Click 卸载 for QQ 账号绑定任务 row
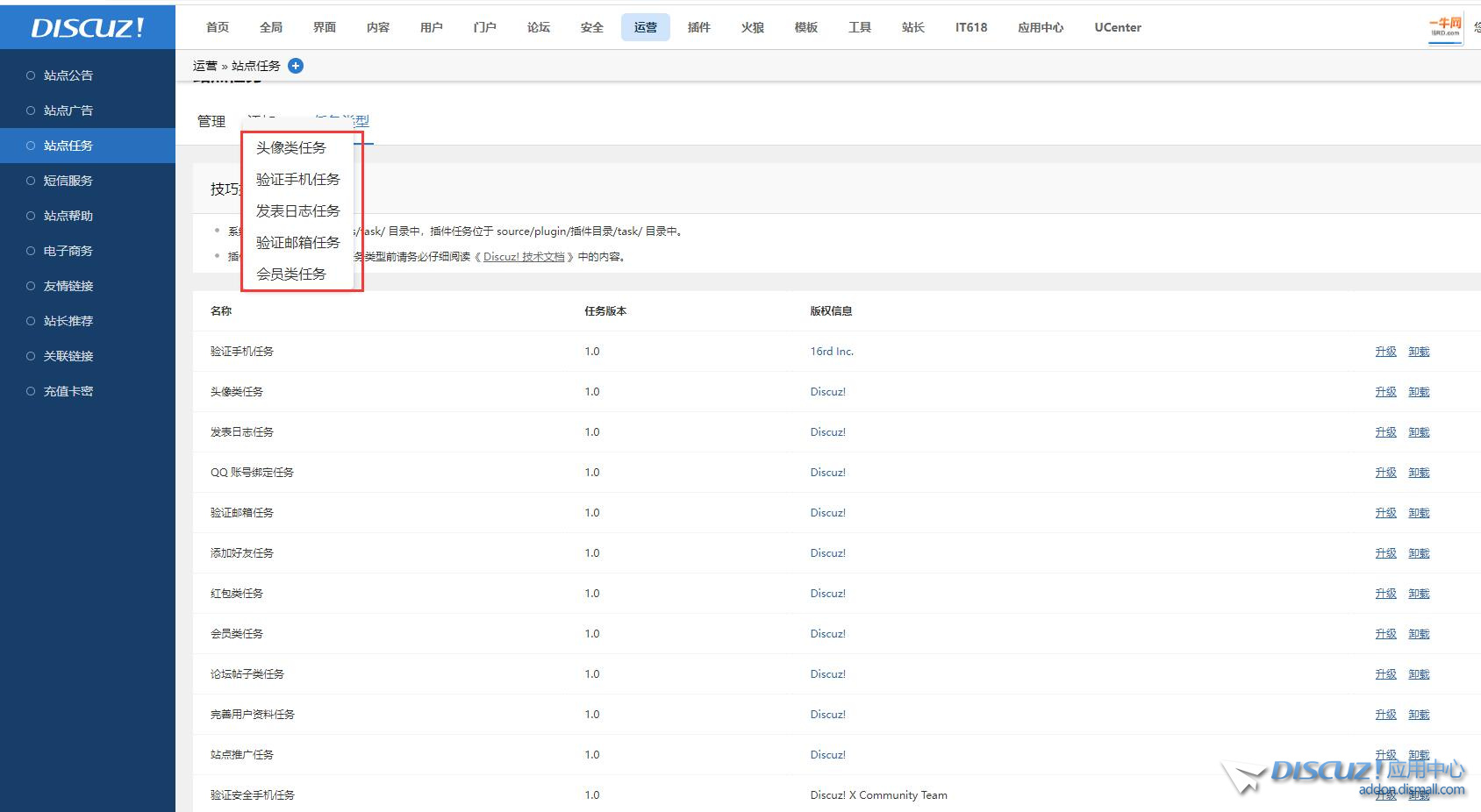This screenshot has height=812, width=1481. point(1419,473)
